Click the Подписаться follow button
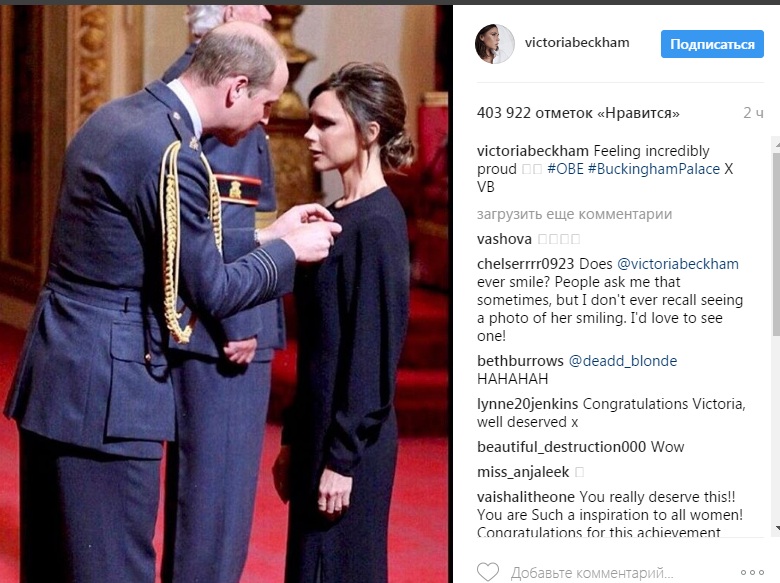The image size is (780, 583). point(712,44)
